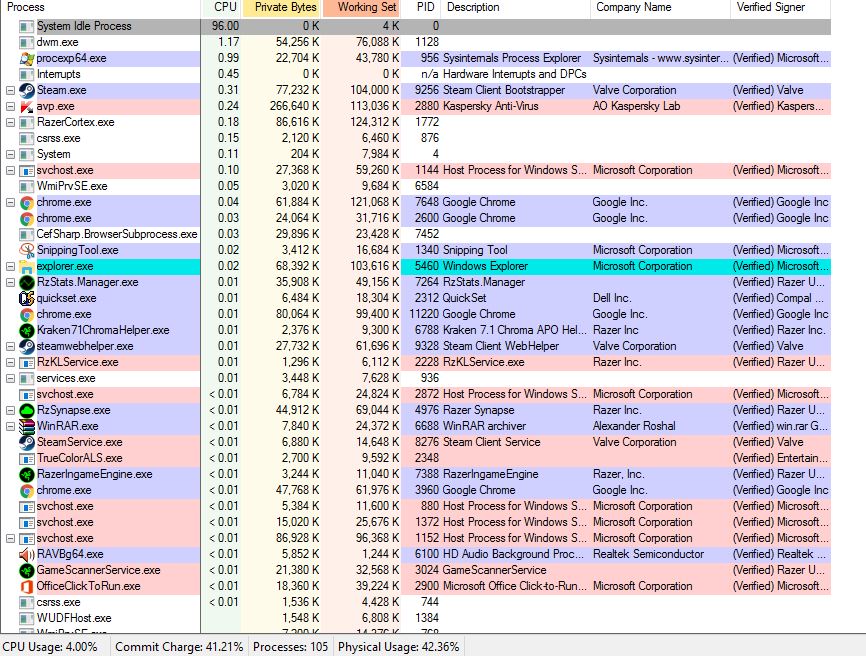Select the Interrupts process row
This screenshot has width=866, height=656.
[415, 74]
